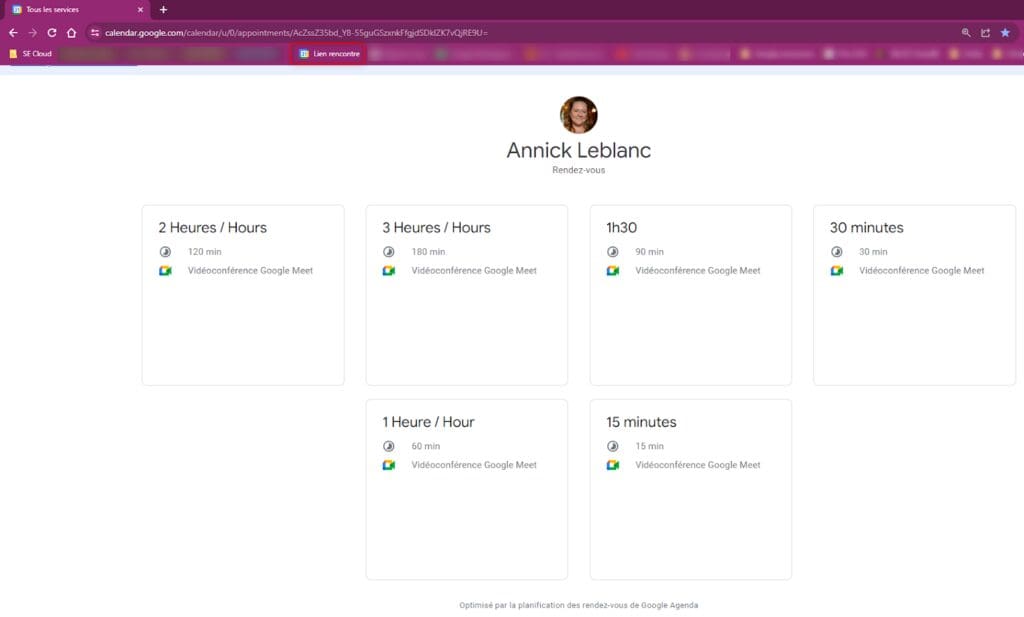Choose the 1 Heure / Hour appointment
Image resolution: width=1024 pixels, height=617 pixels.
[x=467, y=490]
